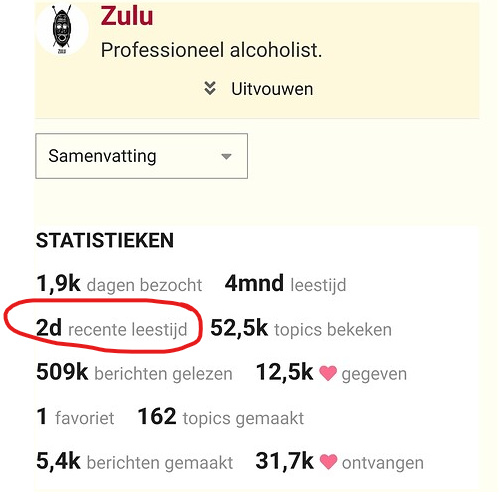Expand the profile with Uitvouwen chevrons

[x=210, y=88]
